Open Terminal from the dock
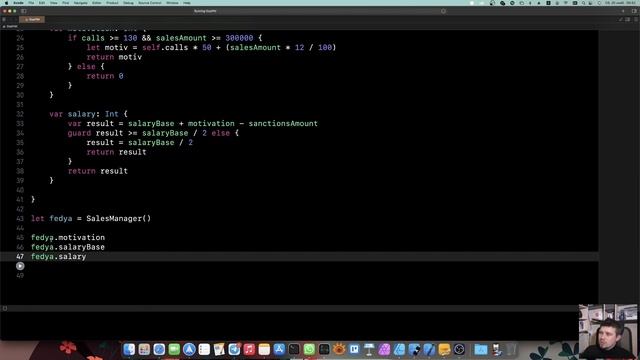 tap(294, 349)
